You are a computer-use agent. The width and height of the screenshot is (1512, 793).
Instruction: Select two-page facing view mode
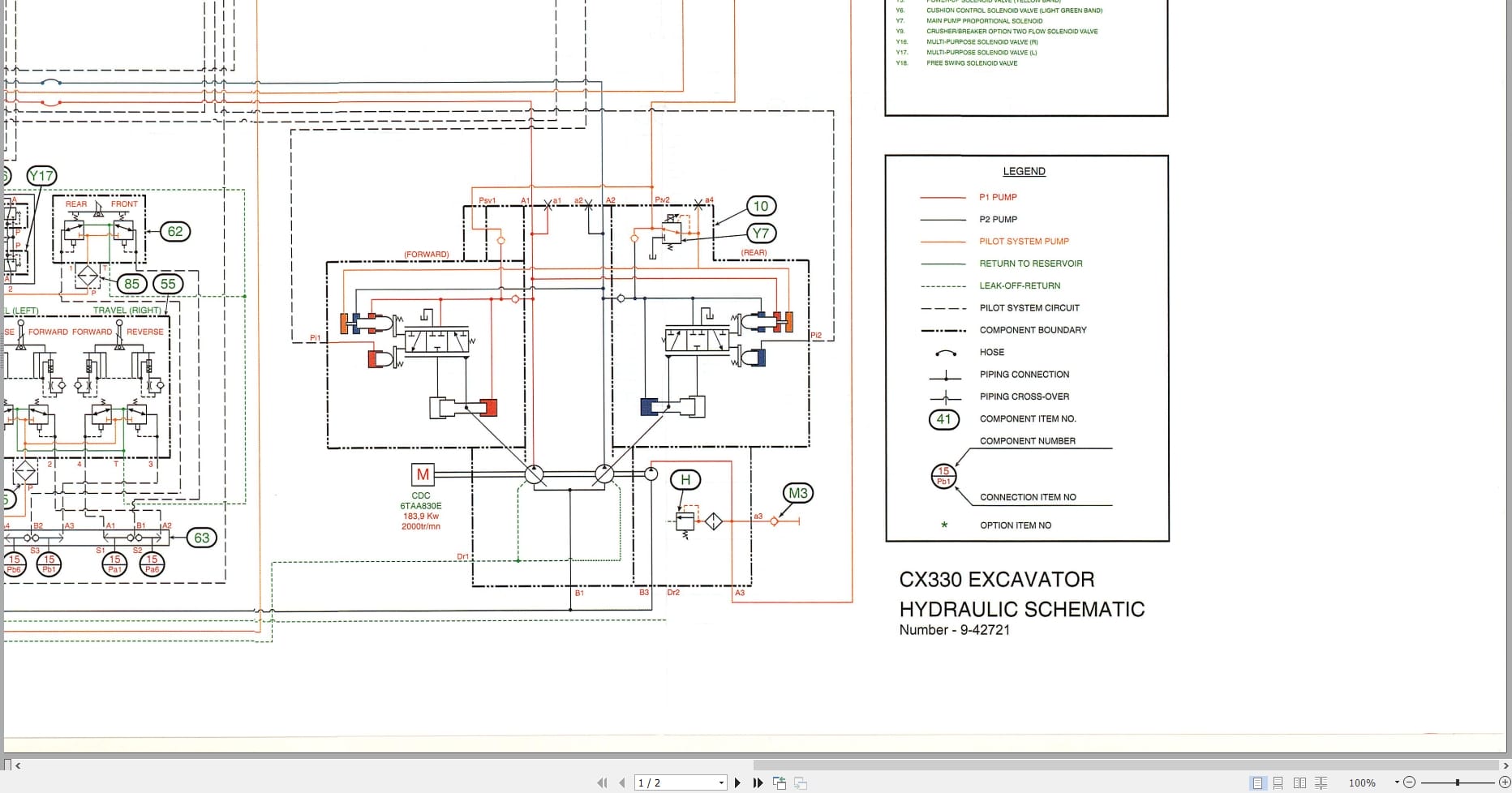(1299, 782)
